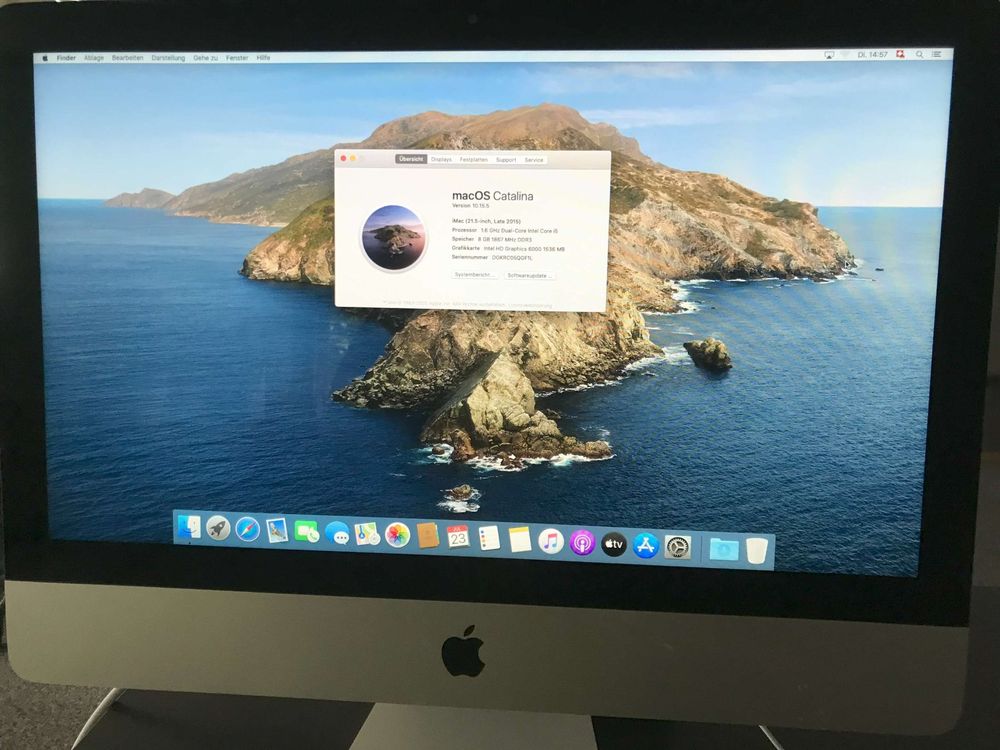Viewport: 1000px width, 750px height.
Task: Open the Ablage menu
Action: point(94,58)
